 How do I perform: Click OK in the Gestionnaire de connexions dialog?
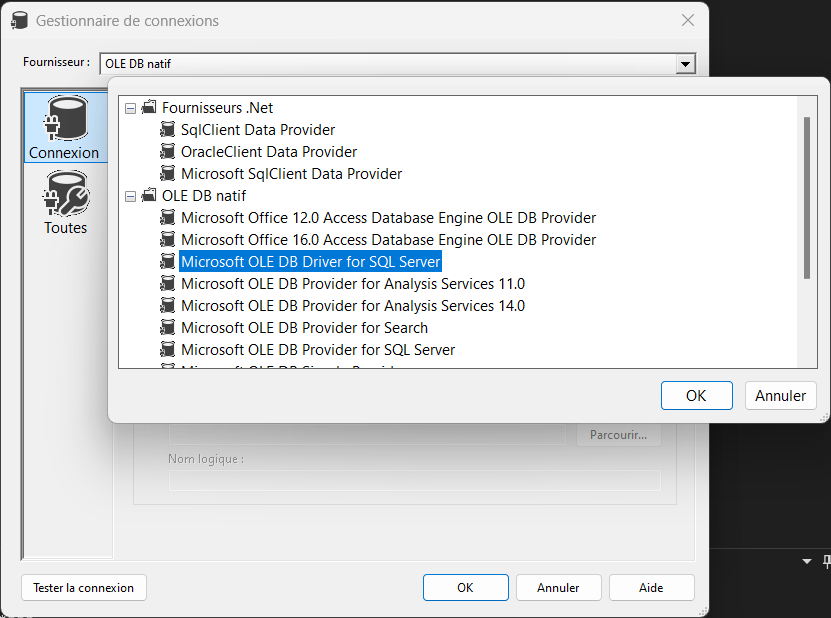click(465, 588)
